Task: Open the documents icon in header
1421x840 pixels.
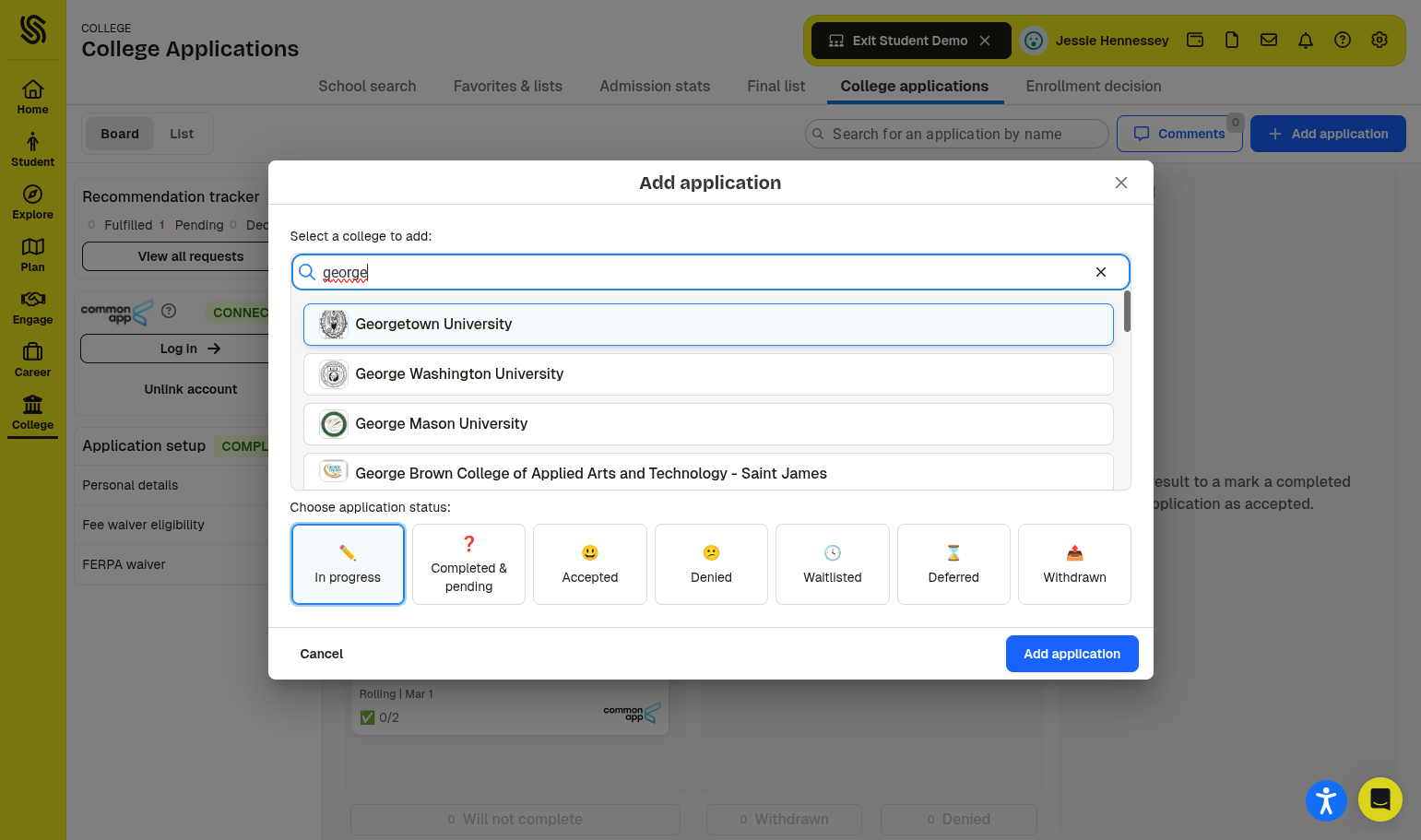Action: coord(1232,40)
